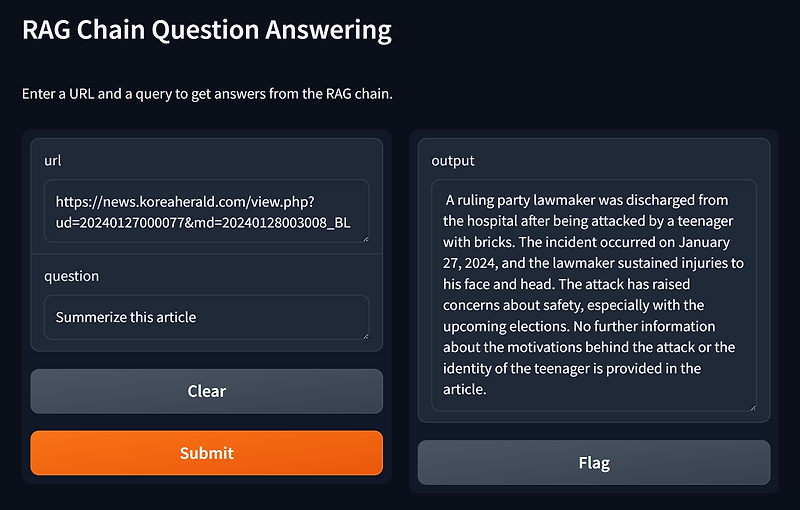Click the 'RAG Chain Question Answering' heading
This screenshot has height=510, width=800.
[207, 30]
